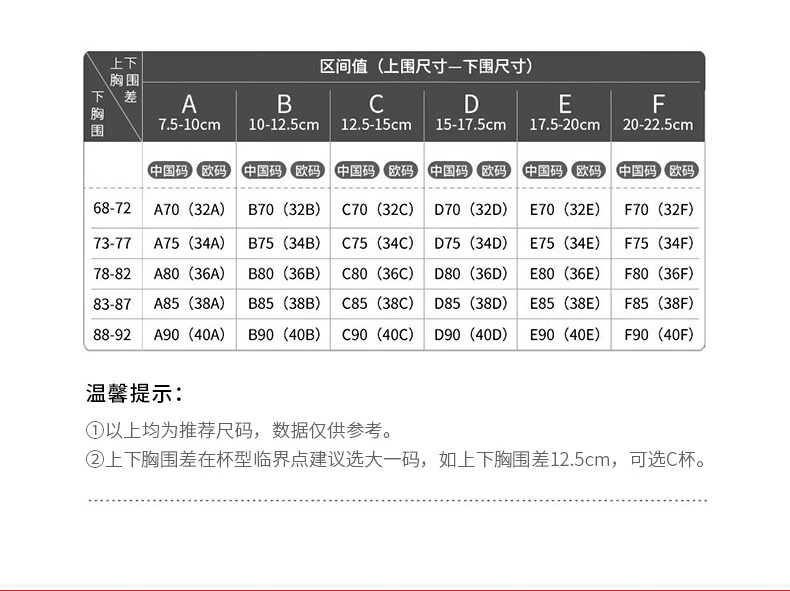
Task: Click the tip line starting with ②
Action: coord(397,460)
